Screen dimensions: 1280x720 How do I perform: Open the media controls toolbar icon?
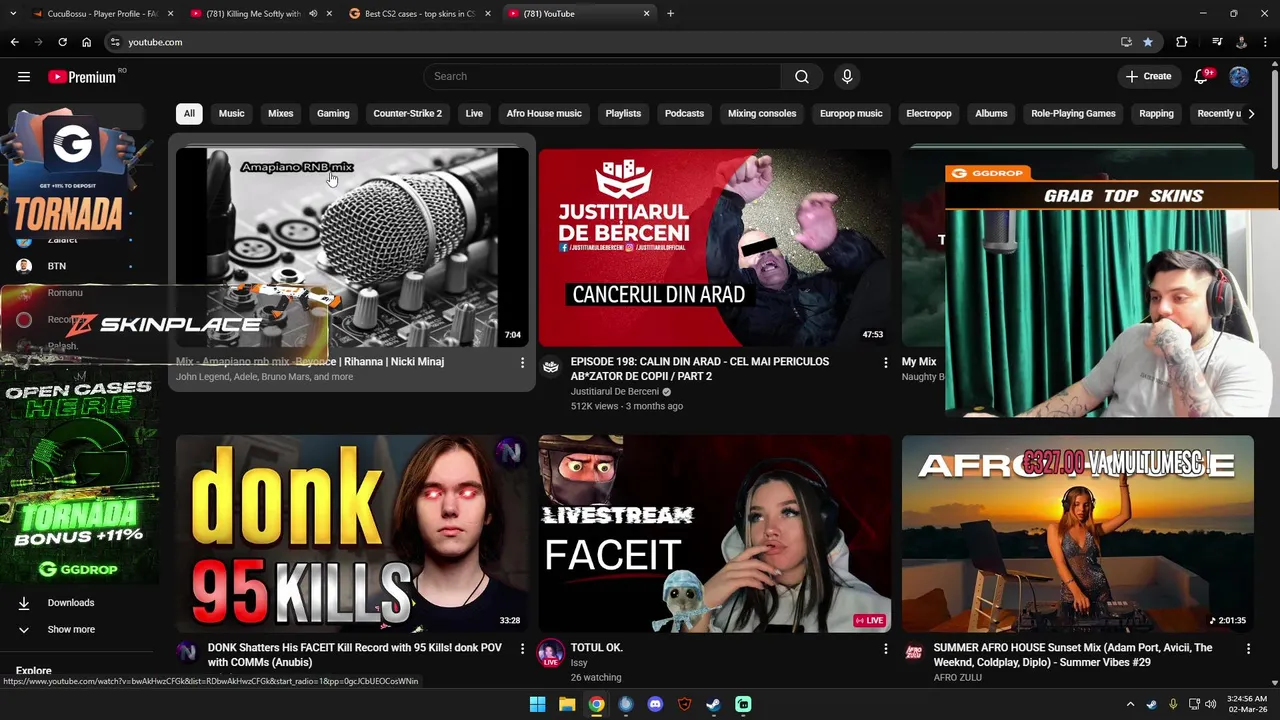tap(1217, 42)
